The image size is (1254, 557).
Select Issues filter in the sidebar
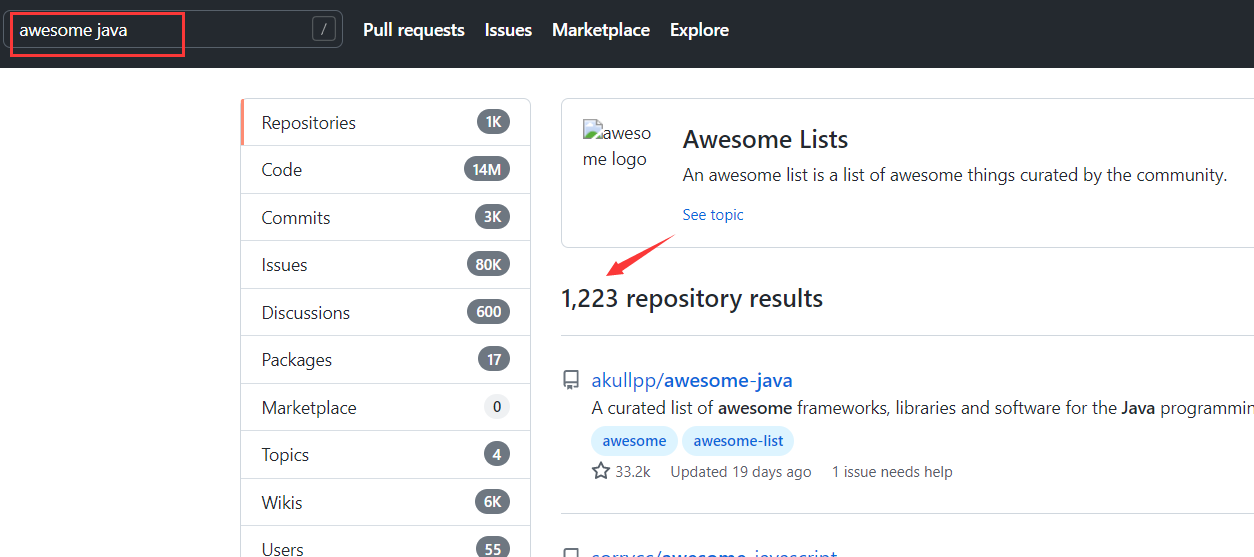(386, 265)
